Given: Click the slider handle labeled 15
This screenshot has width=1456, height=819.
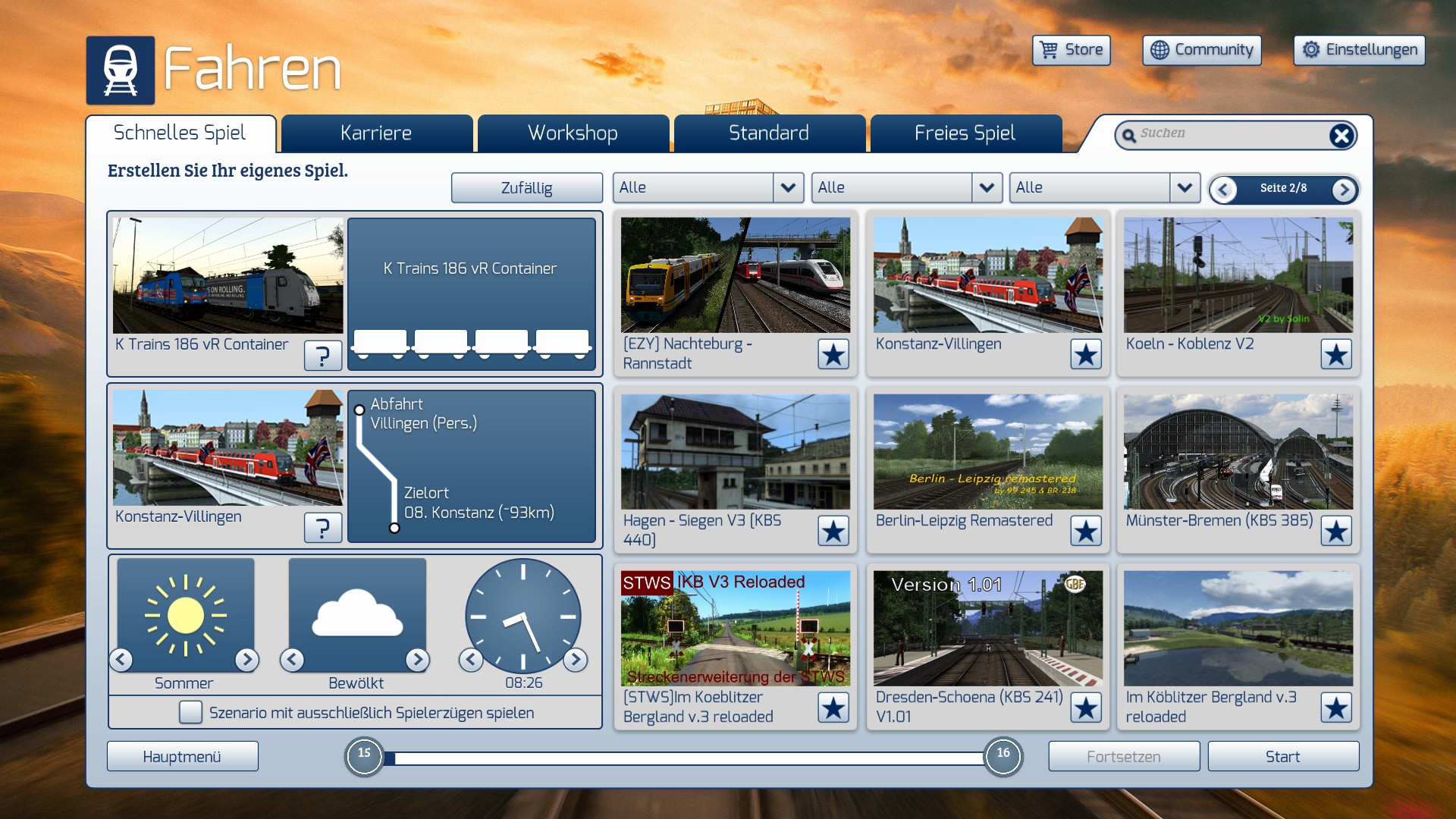Looking at the screenshot, I should (x=364, y=756).
